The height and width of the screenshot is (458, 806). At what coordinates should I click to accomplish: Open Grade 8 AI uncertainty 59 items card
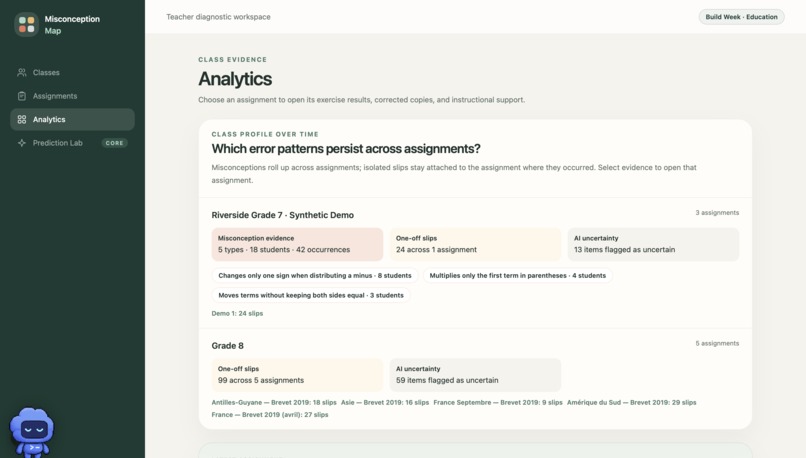point(475,375)
